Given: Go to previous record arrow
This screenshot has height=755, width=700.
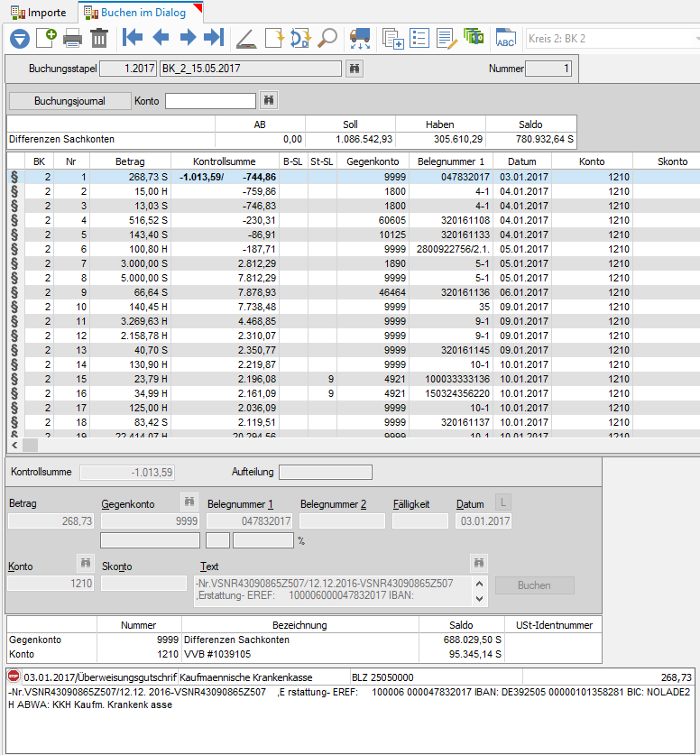Looking at the screenshot, I should pos(160,37).
